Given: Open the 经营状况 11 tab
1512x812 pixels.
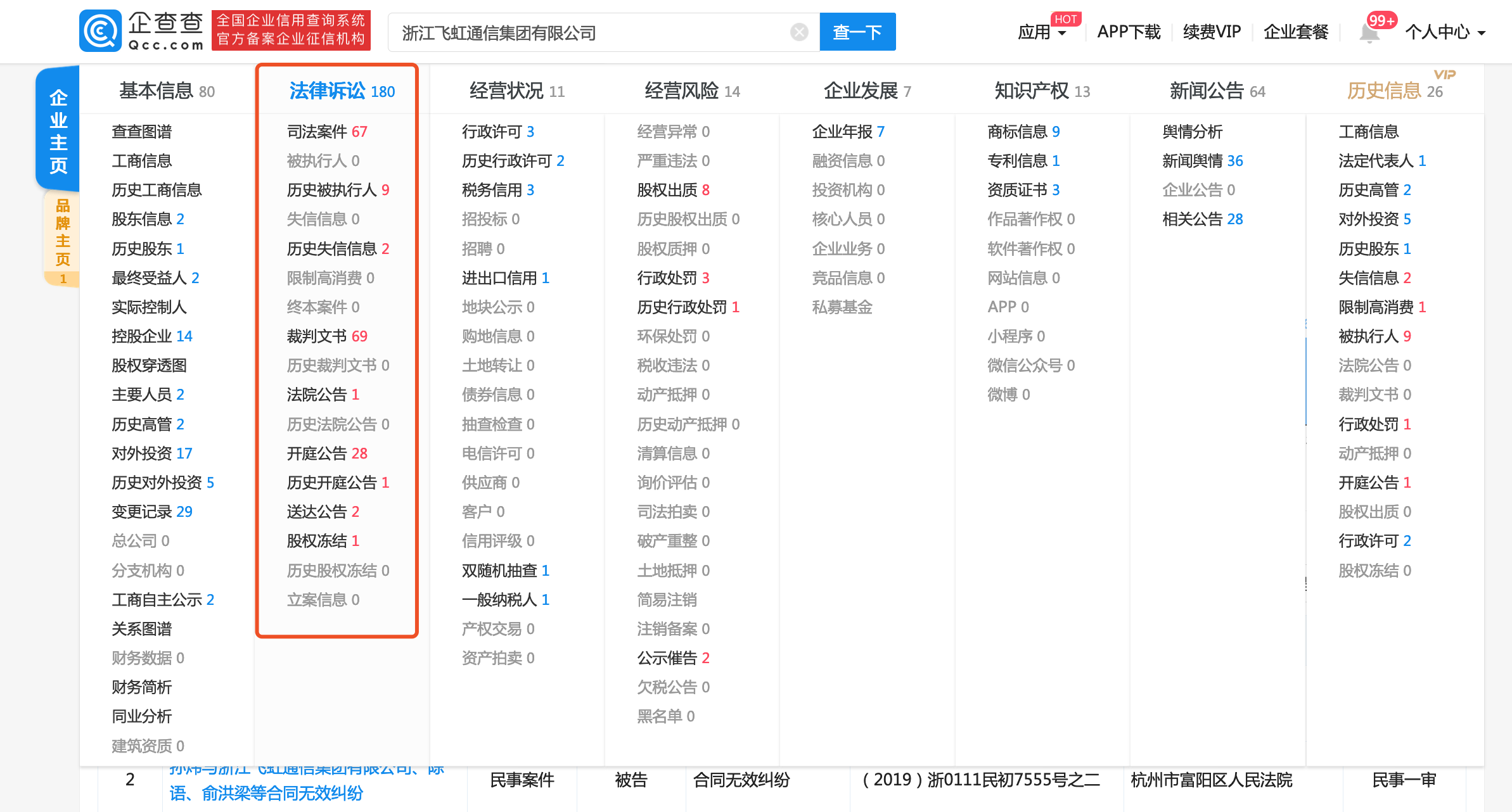Looking at the screenshot, I should pos(517,91).
